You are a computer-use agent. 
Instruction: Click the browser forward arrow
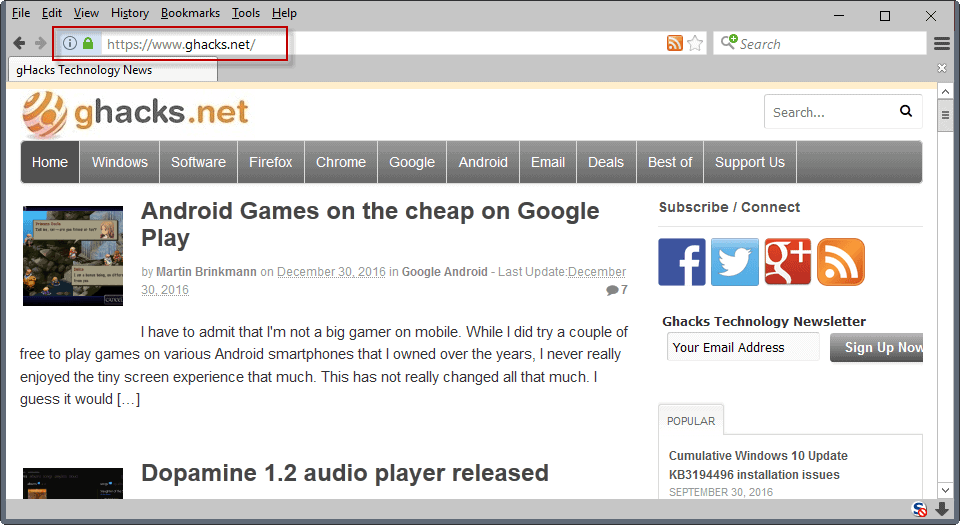40,43
